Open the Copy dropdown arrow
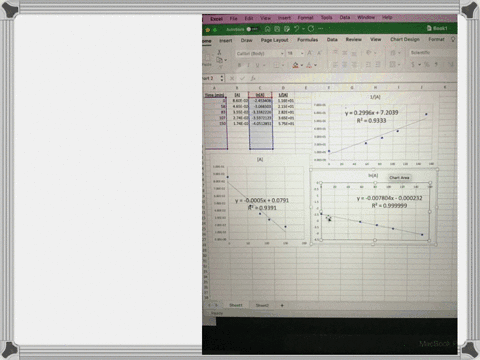 (x=226, y=60)
